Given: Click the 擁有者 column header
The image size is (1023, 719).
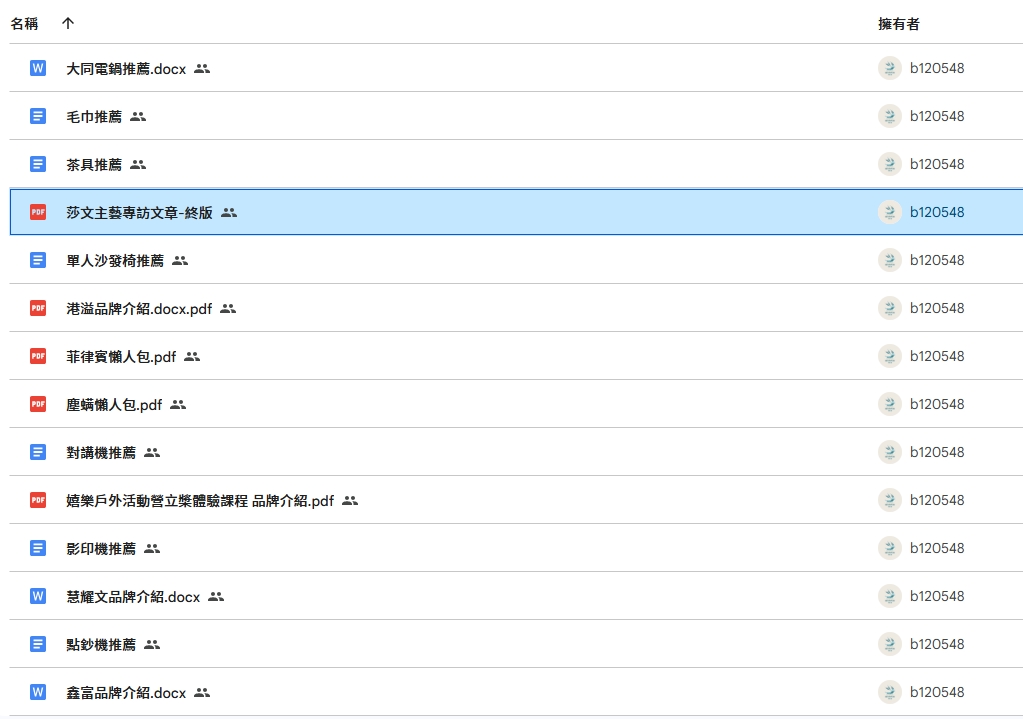Looking at the screenshot, I should tap(898, 24).
